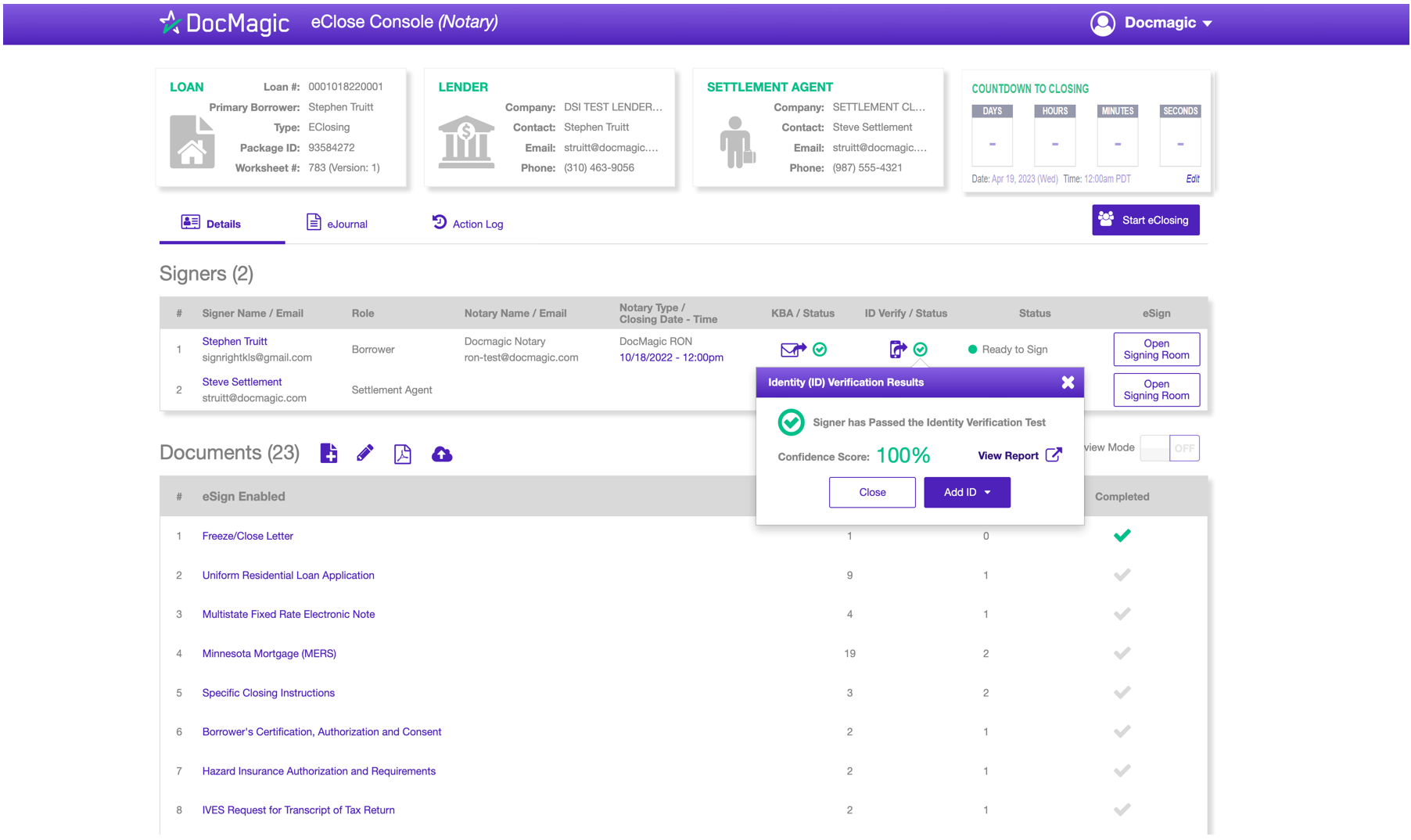The width and height of the screenshot is (1411, 840).
Task: Click the edit documents pencil icon
Action: click(364, 454)
